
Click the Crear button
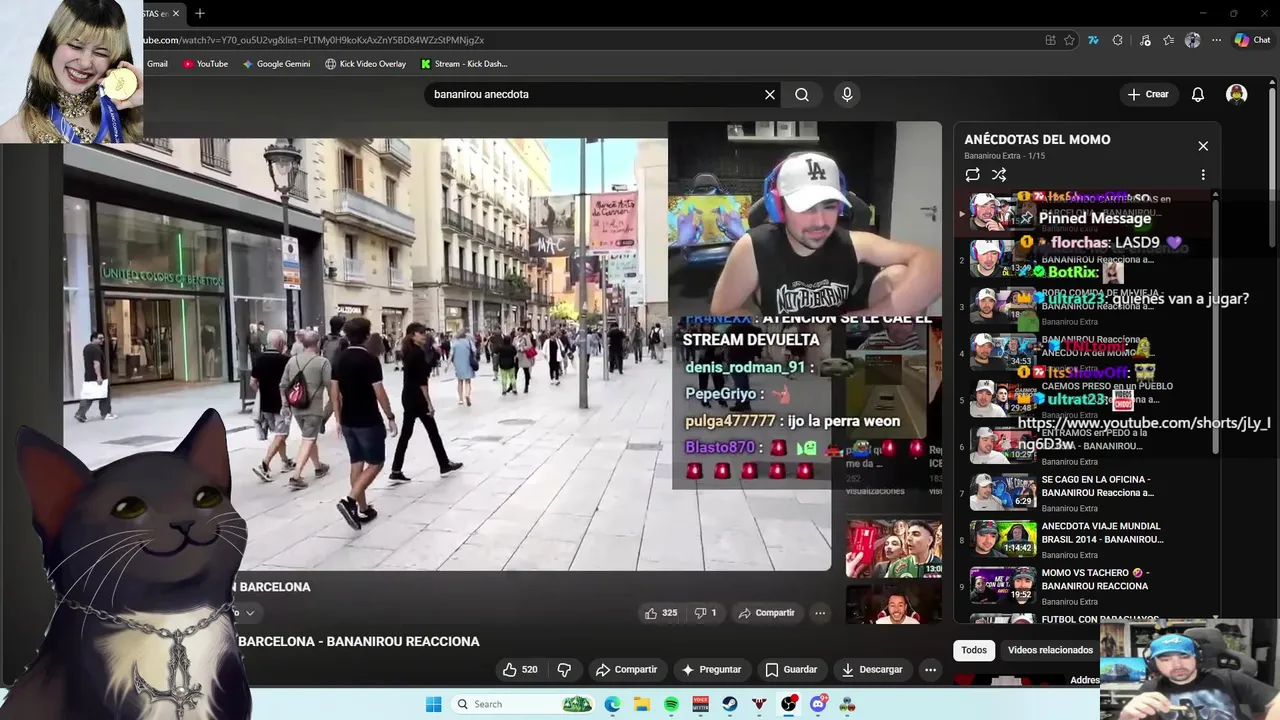click(x=1148, y=94)
